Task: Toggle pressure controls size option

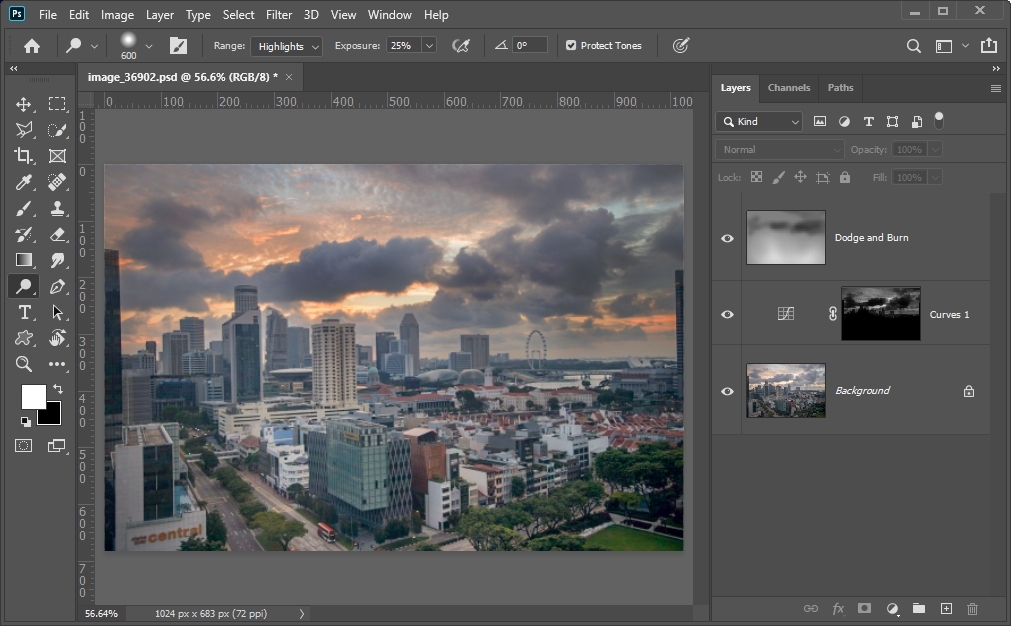Action: (681, 45)
